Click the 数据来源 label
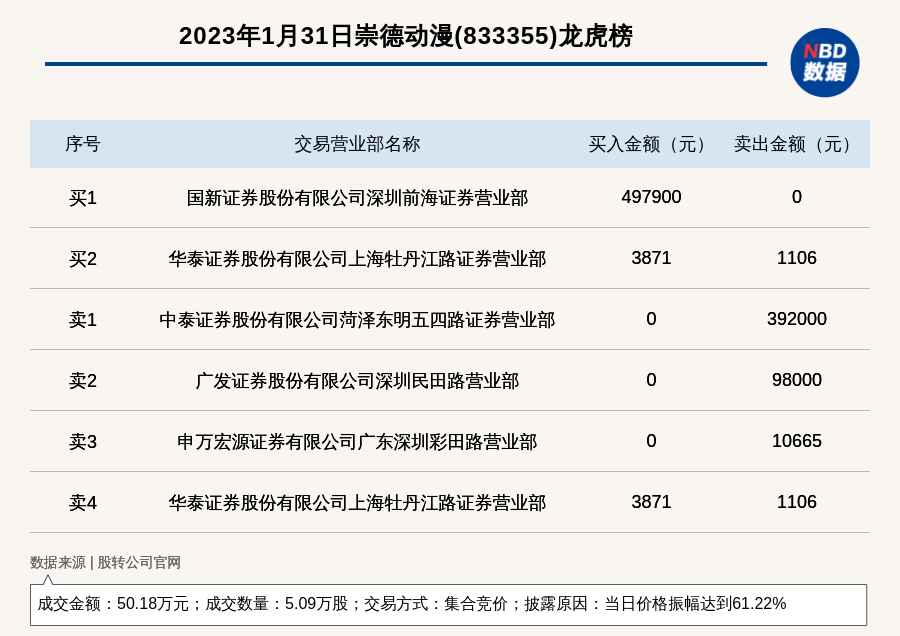 57,563
